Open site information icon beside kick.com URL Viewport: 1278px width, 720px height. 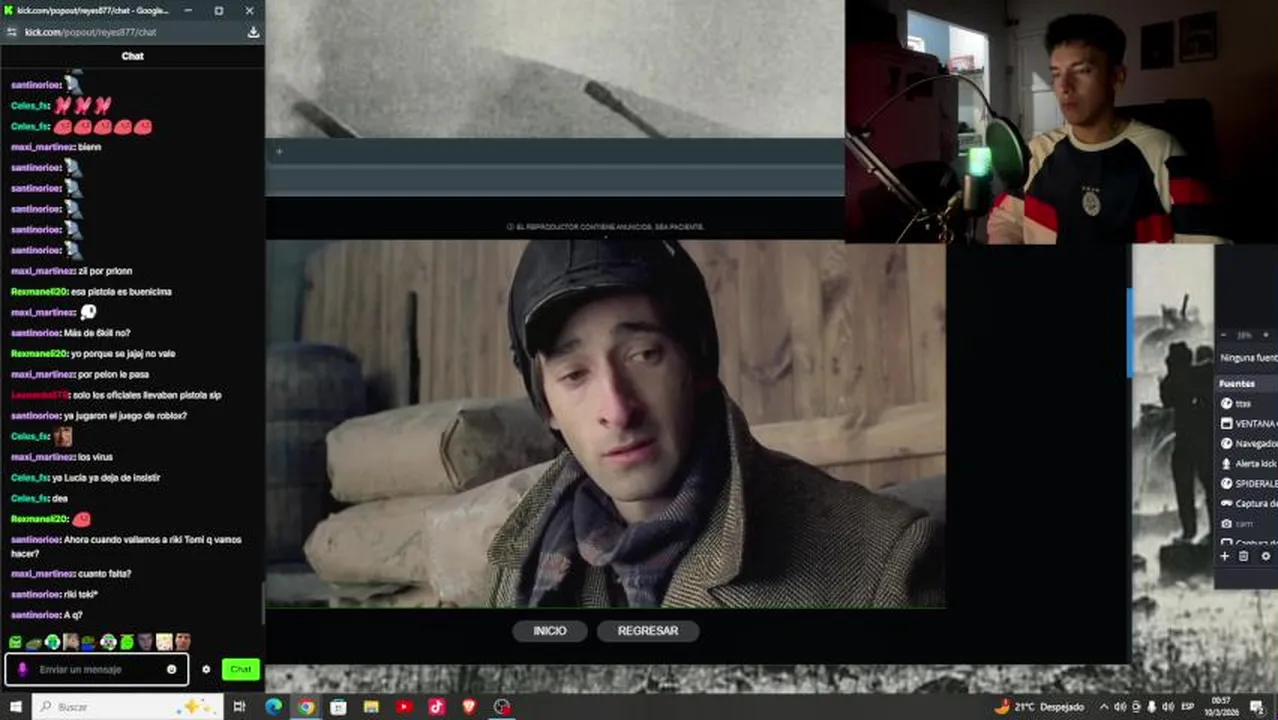[x=12, y=32]
